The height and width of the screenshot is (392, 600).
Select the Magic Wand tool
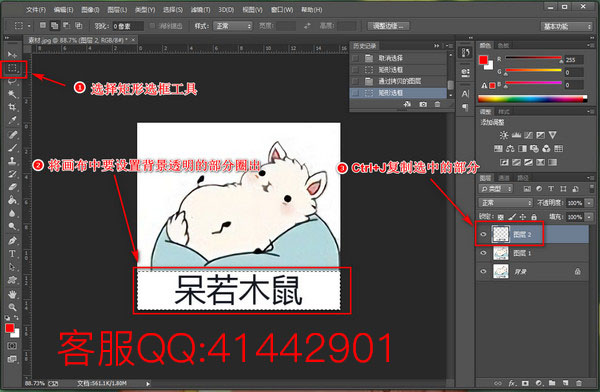pos(12,94)
